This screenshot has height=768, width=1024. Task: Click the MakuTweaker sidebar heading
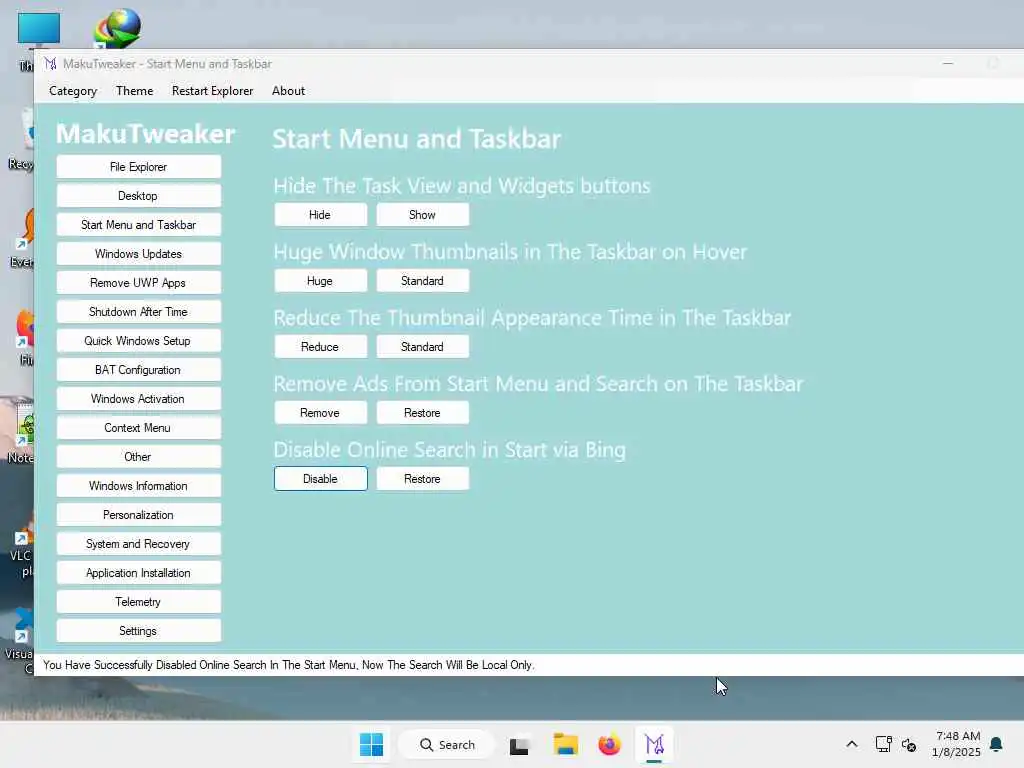146,134
